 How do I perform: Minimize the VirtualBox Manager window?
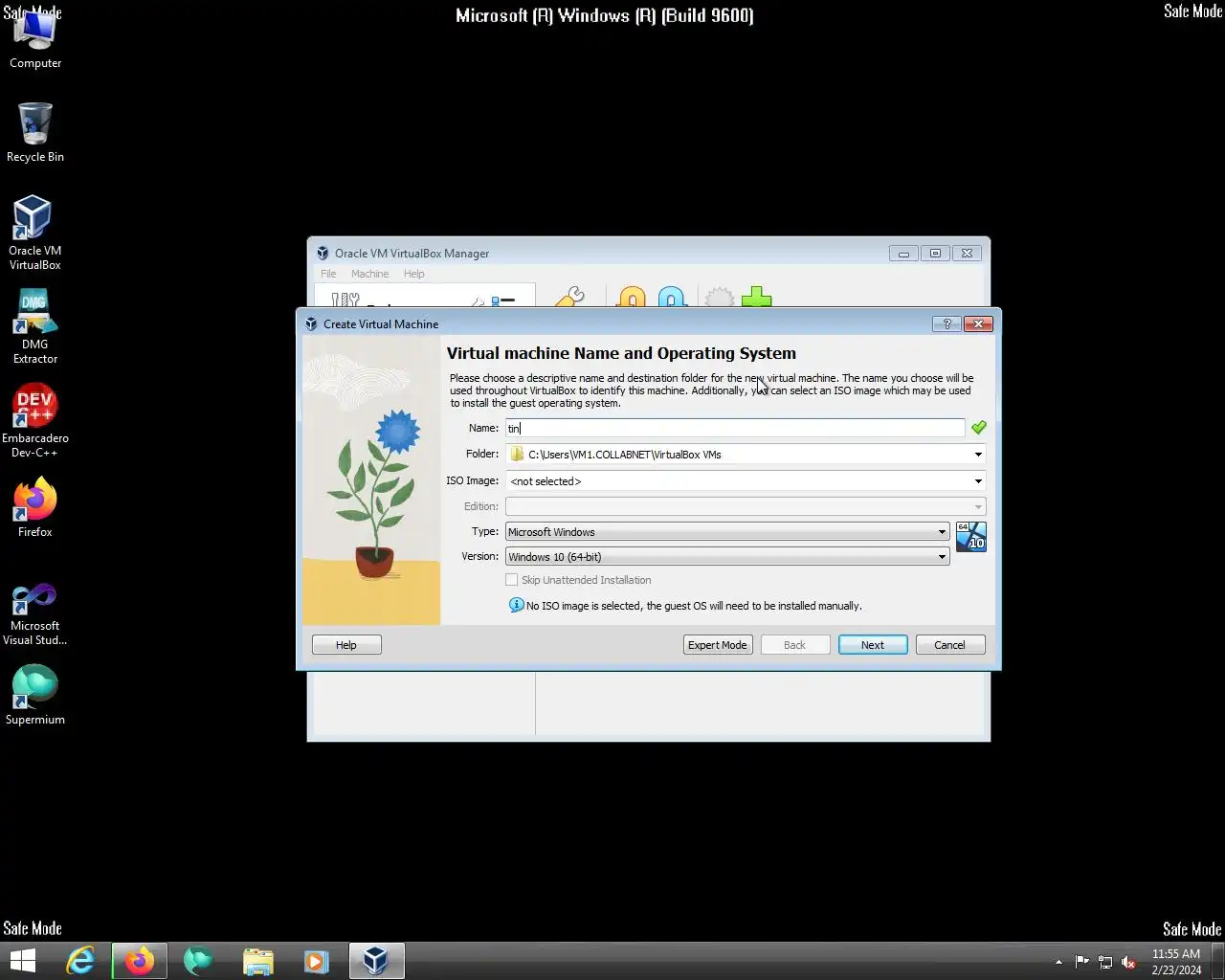(903, 254)
